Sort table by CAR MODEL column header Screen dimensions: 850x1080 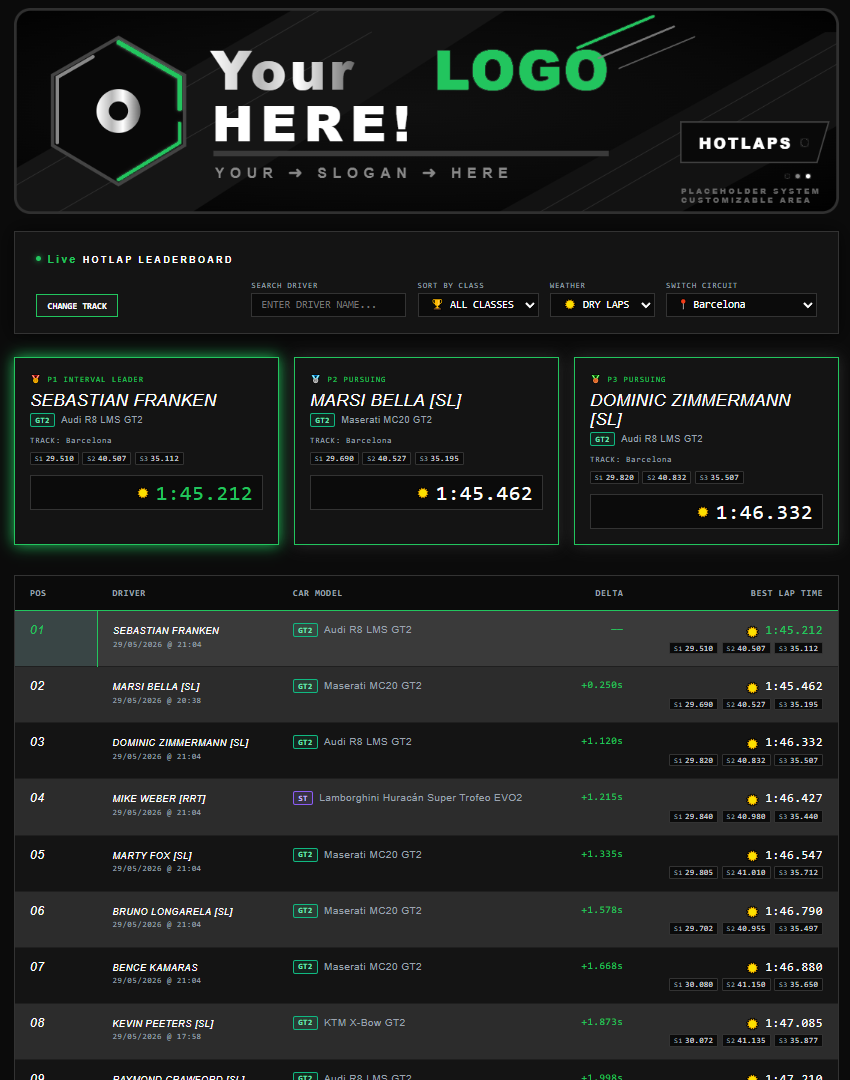click(x=318, y=593)
